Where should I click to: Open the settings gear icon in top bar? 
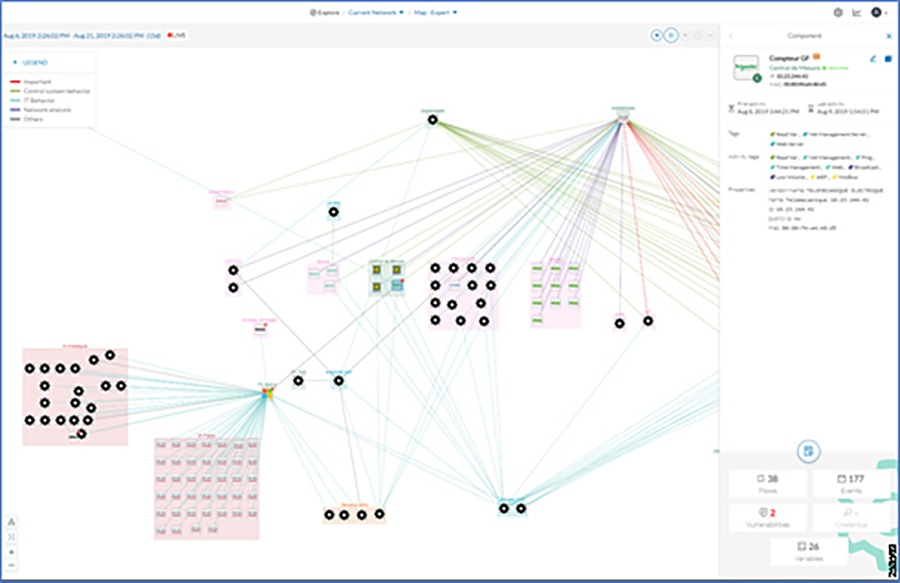tap(838, 12)
